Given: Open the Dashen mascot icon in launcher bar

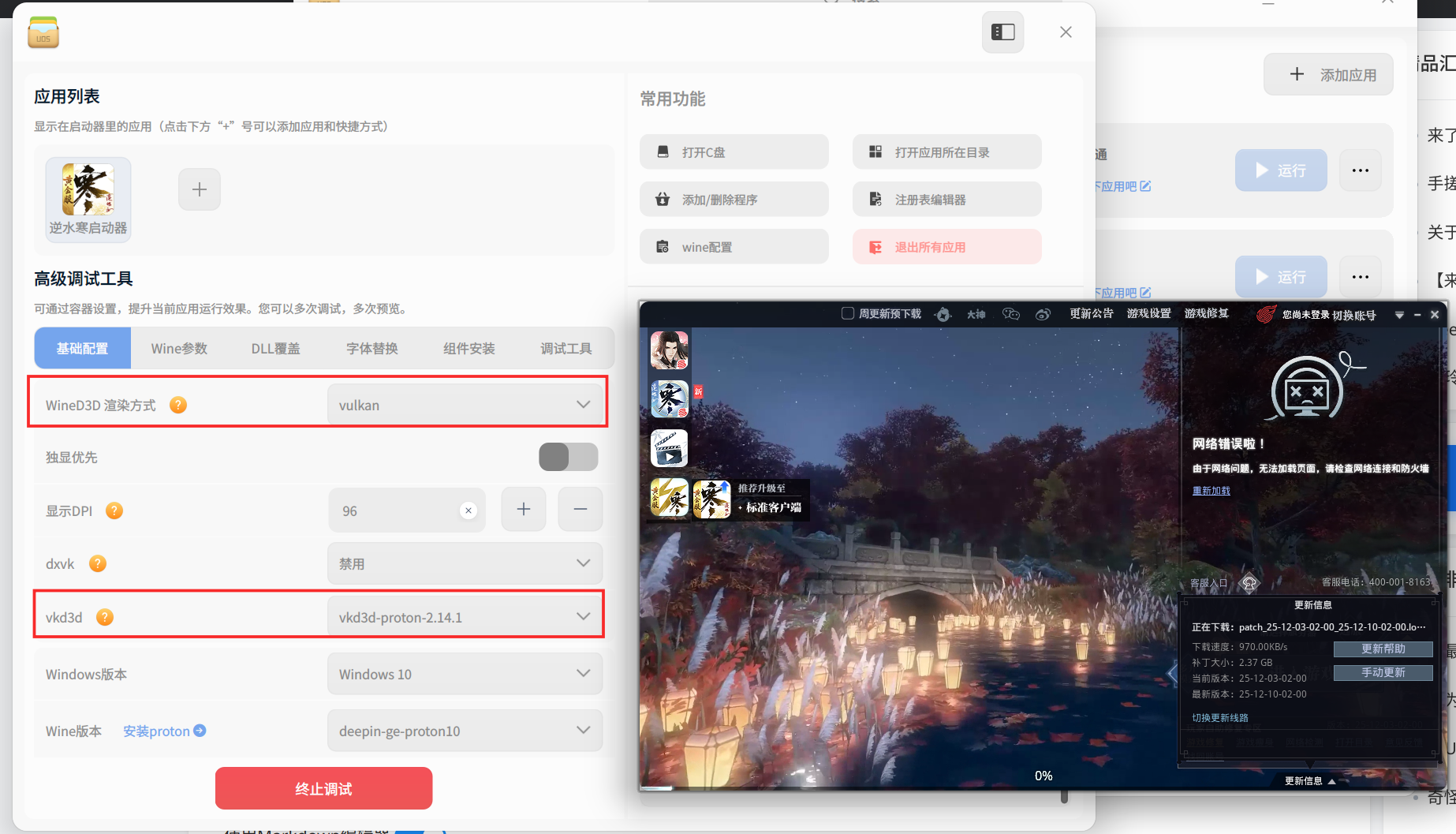Looking at the screenshot, I should point(943,314).
